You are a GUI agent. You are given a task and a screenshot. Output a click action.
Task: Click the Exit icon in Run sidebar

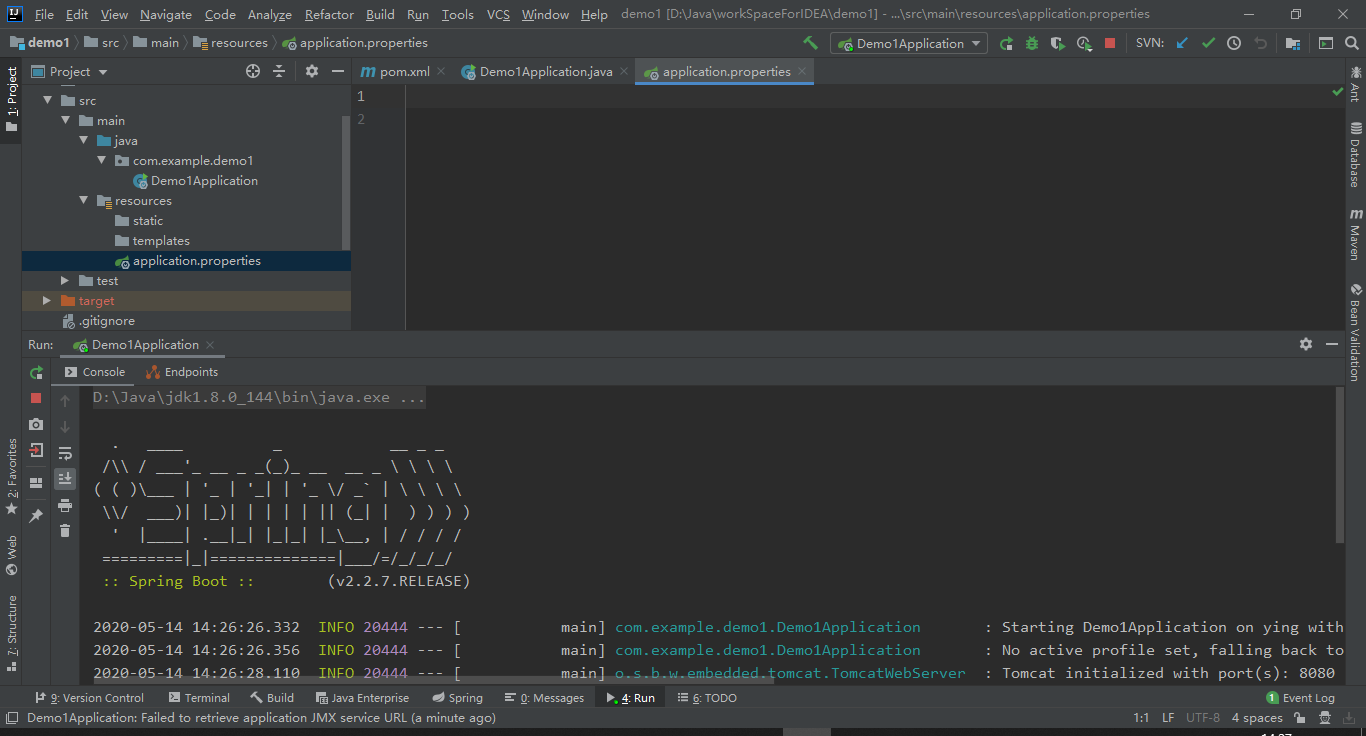[36, 450]
